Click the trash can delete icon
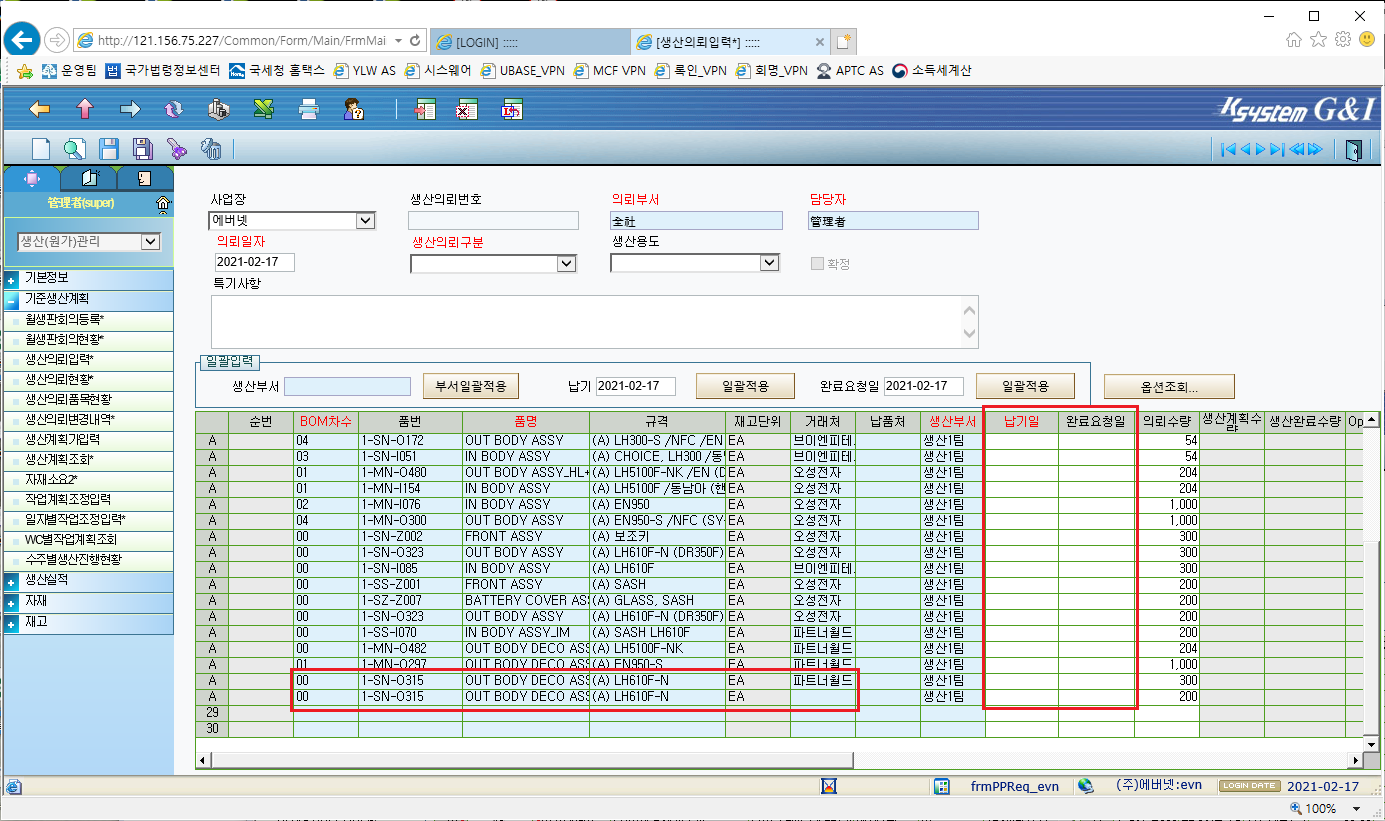Viewport: 1385px width, 821px height. pos(211,149)
